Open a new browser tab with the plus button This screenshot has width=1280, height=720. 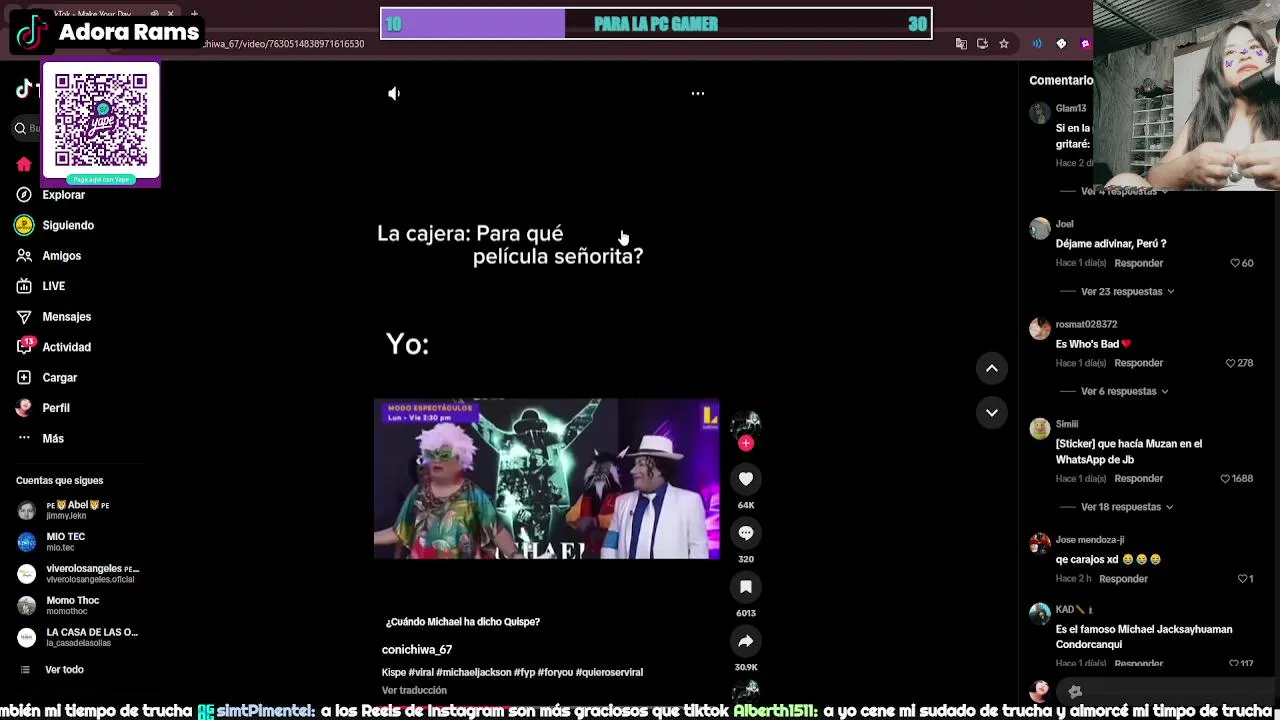coord(194,14)
